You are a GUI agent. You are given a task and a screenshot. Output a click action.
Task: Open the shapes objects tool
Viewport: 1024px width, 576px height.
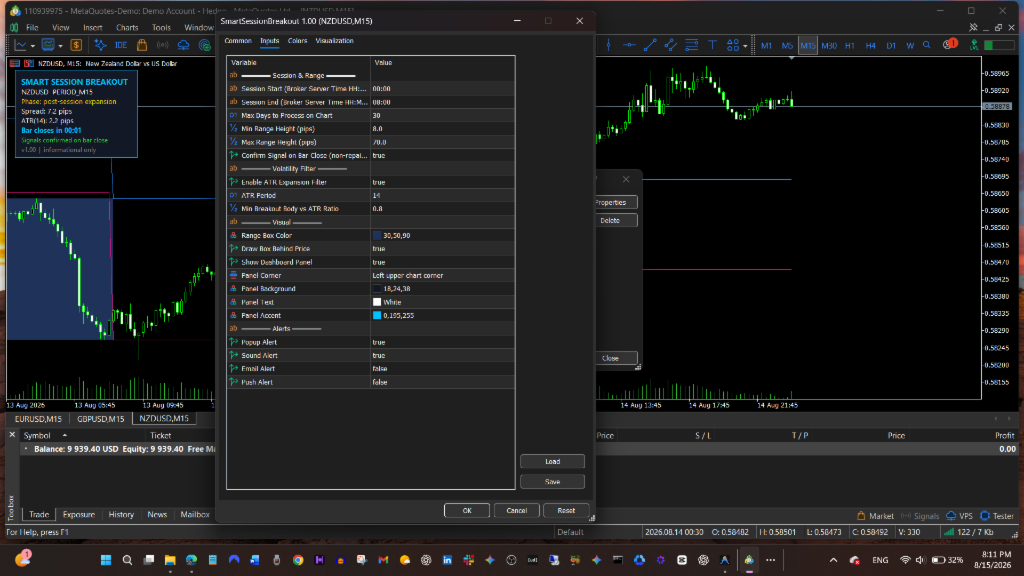point(733,45)
